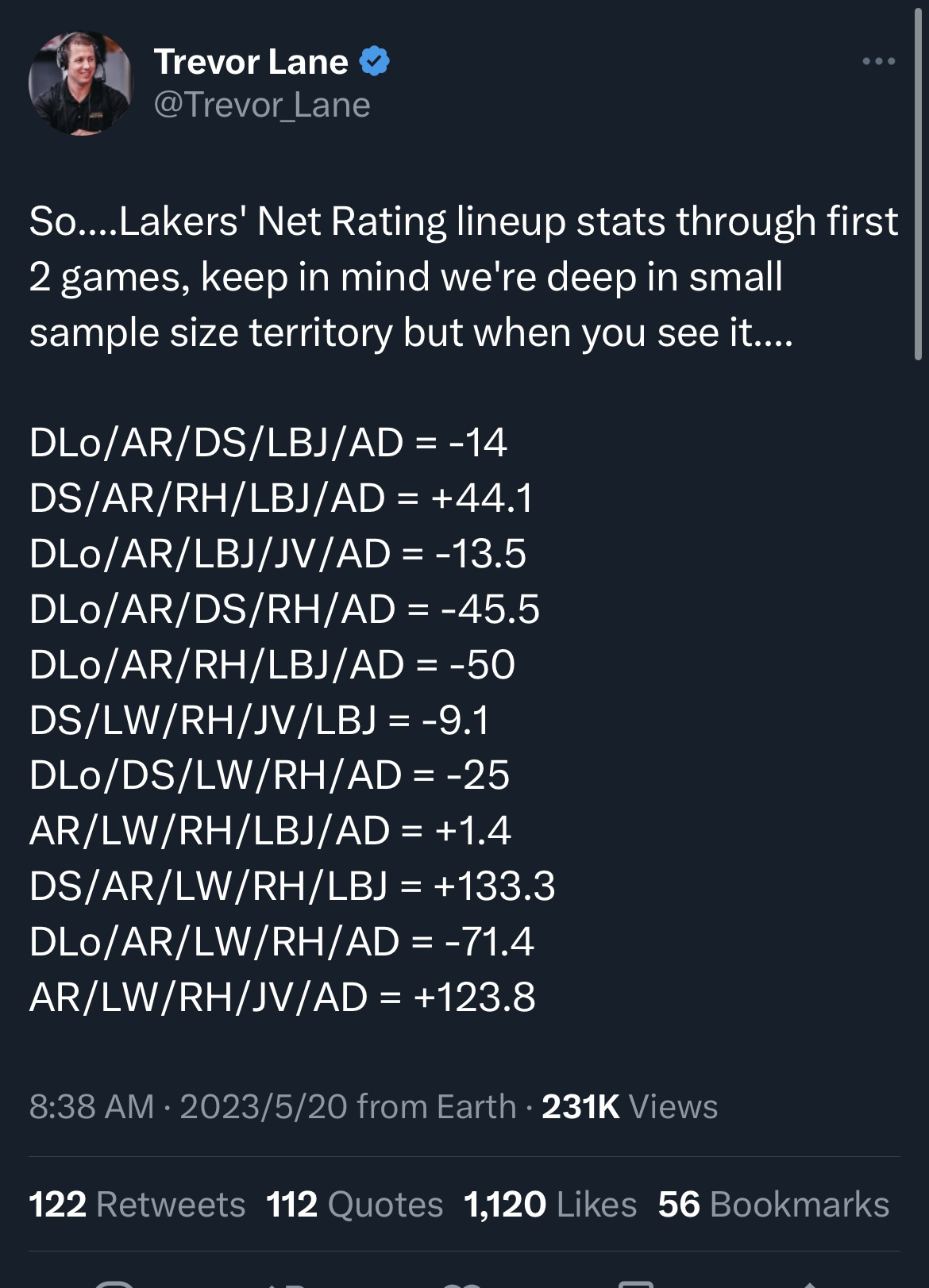This screenshot has width=929, height=1288.
Task: Click the "Lakers' Net Rating" intro text
Action: coord(283,221)
